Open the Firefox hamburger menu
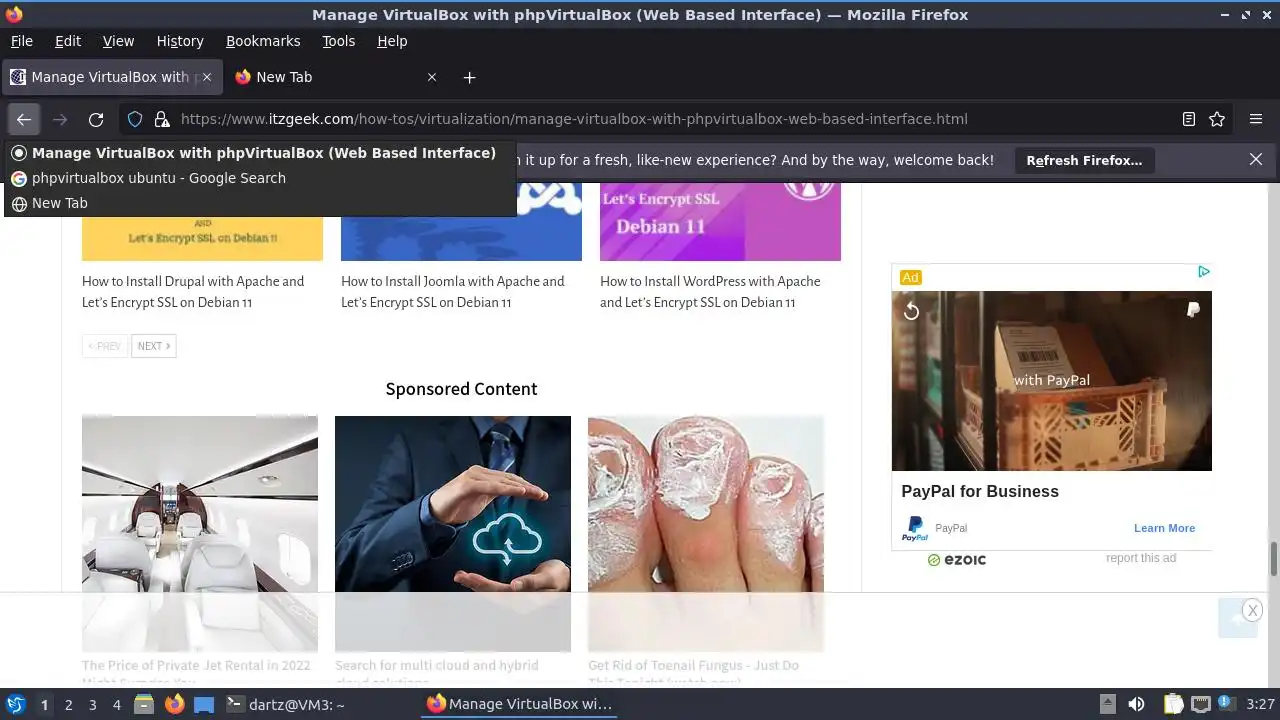Screen dimensions: 1280x720 point(1256,119)
